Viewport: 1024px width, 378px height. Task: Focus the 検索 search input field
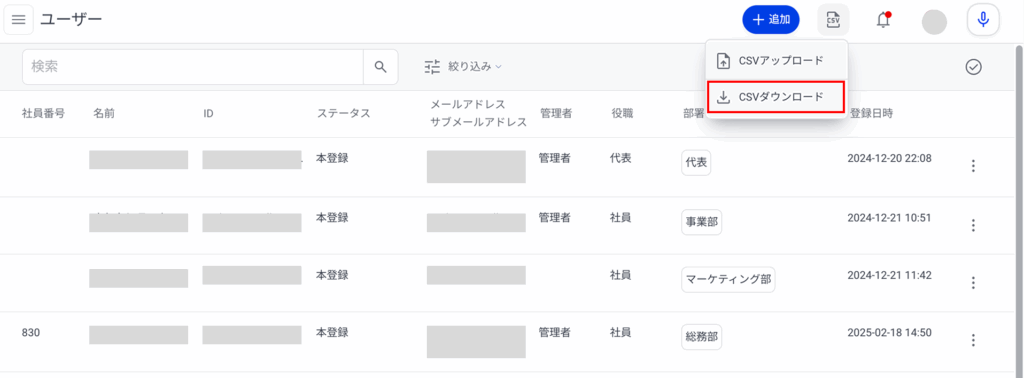click(x=193, y=67)
